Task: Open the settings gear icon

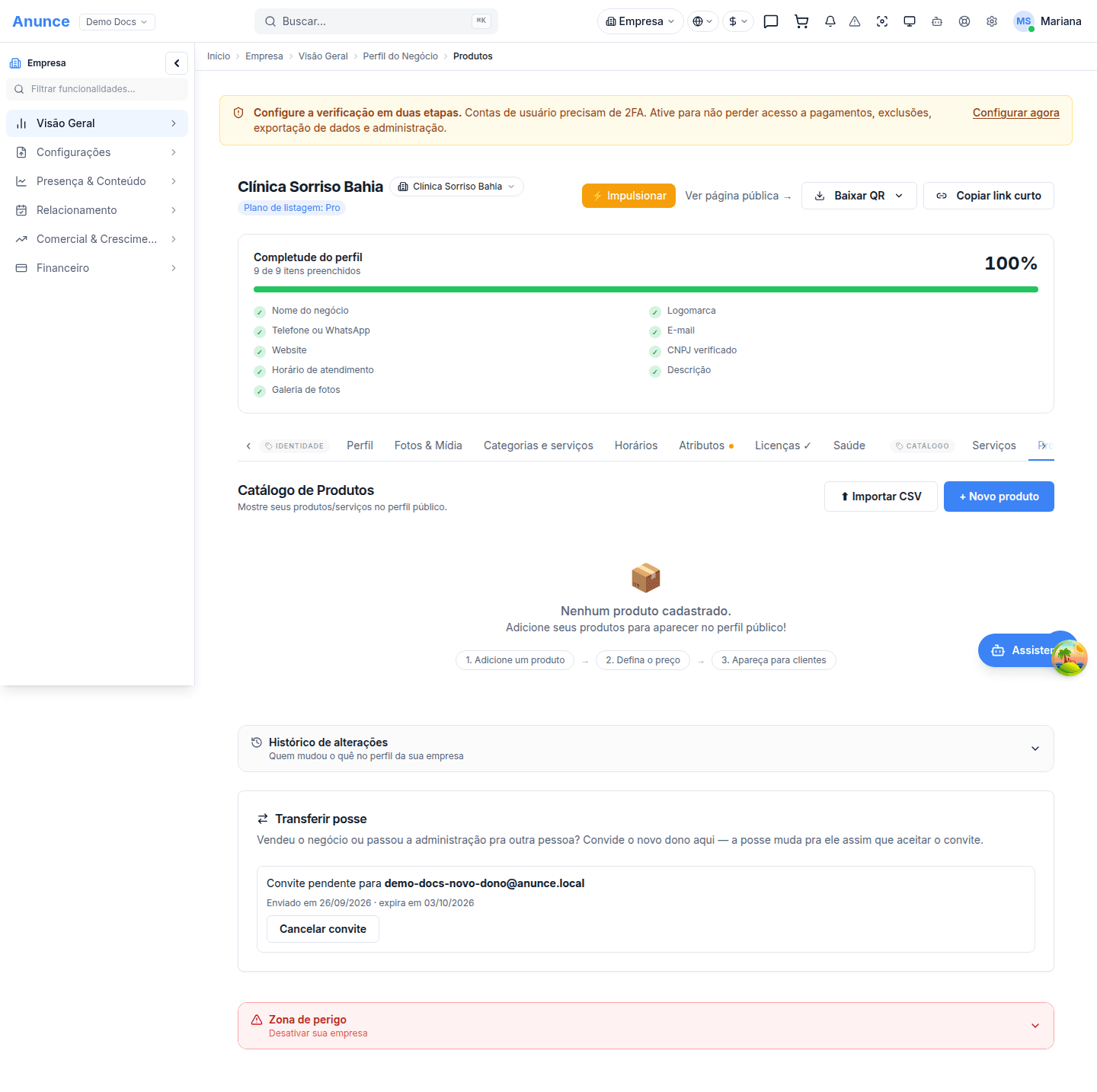Action: pyautogui.click(x=992, y=21)
